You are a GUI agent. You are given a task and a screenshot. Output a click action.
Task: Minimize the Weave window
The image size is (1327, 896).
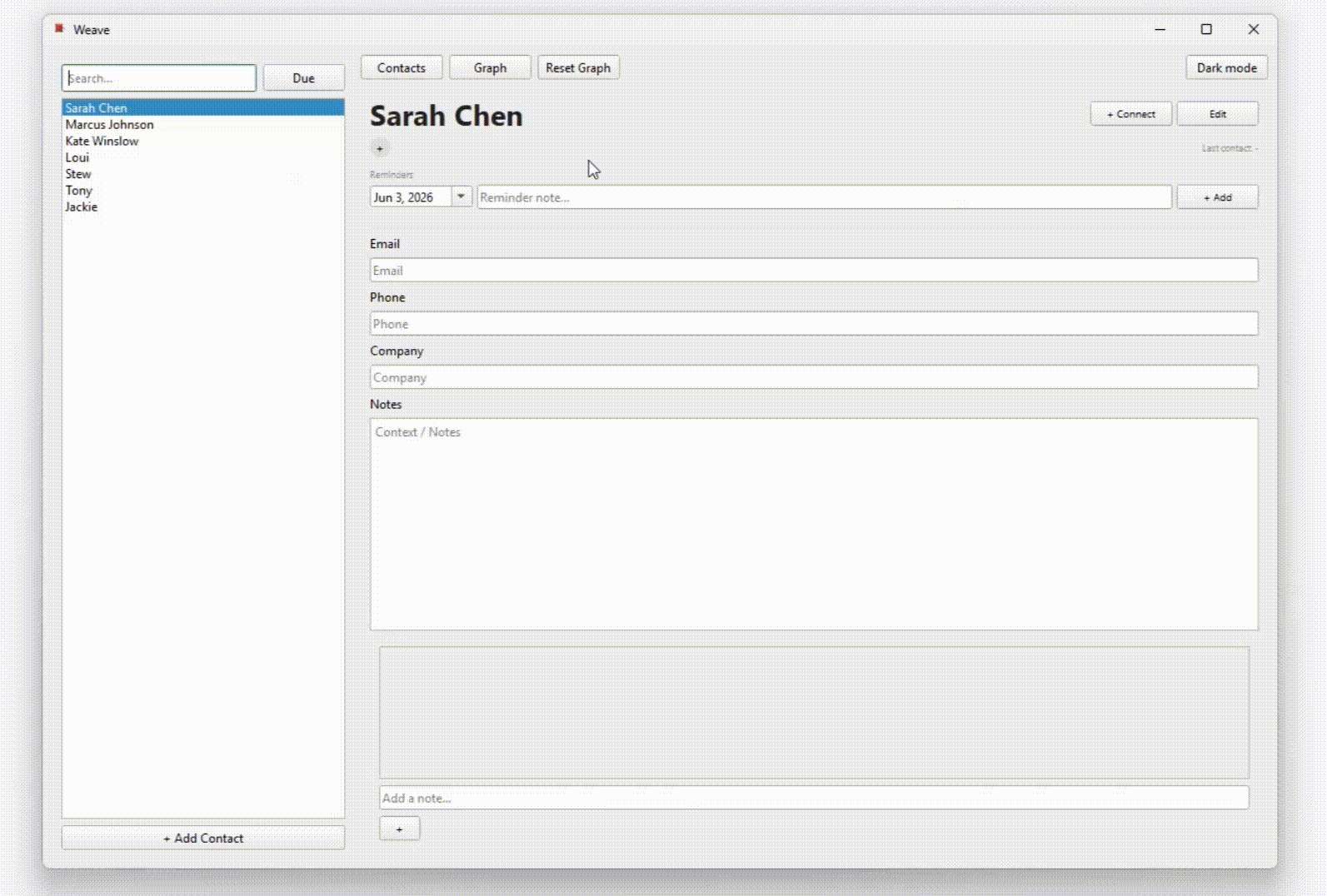tap(1160, 29)
